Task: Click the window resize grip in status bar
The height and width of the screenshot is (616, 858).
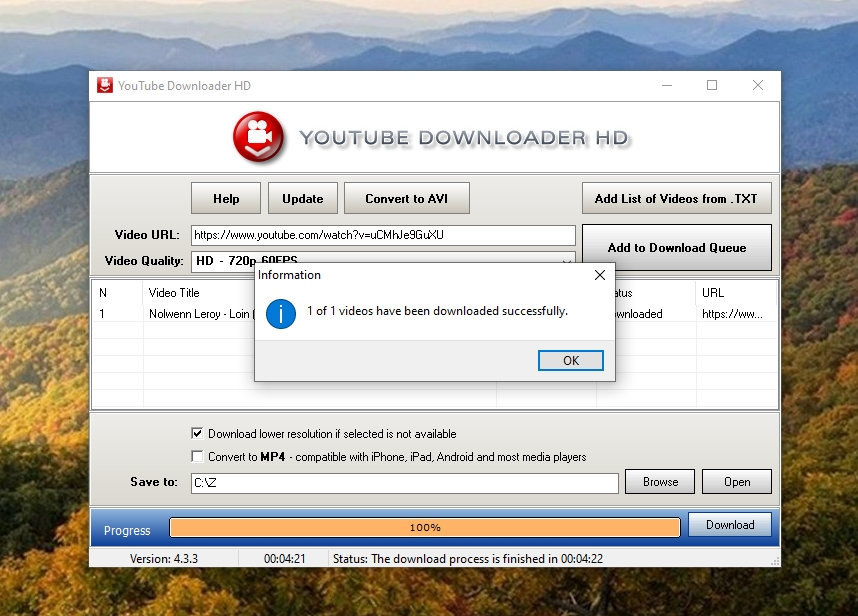Action: (x=775, y=561)
